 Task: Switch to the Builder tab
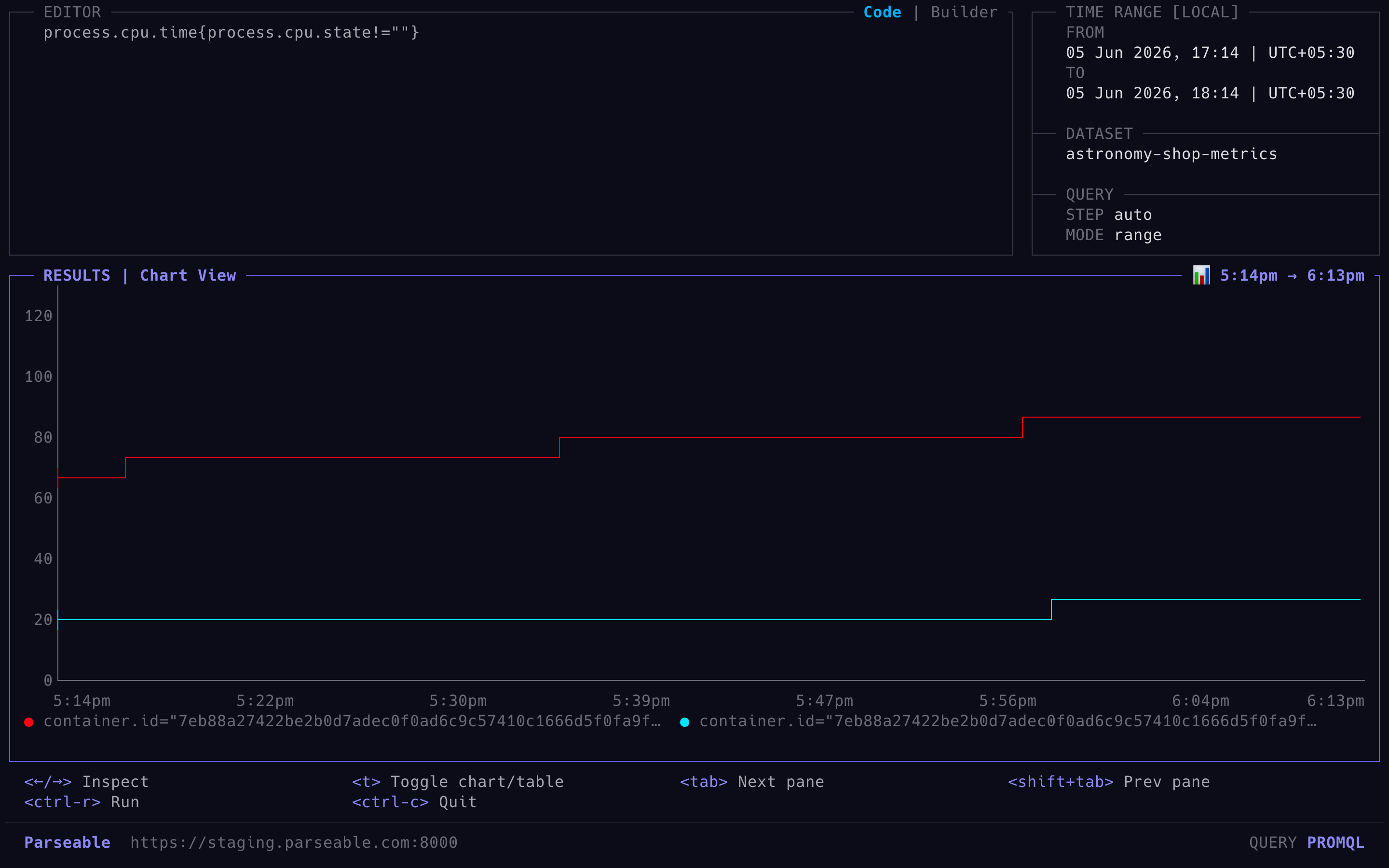(x=964, y=12)
